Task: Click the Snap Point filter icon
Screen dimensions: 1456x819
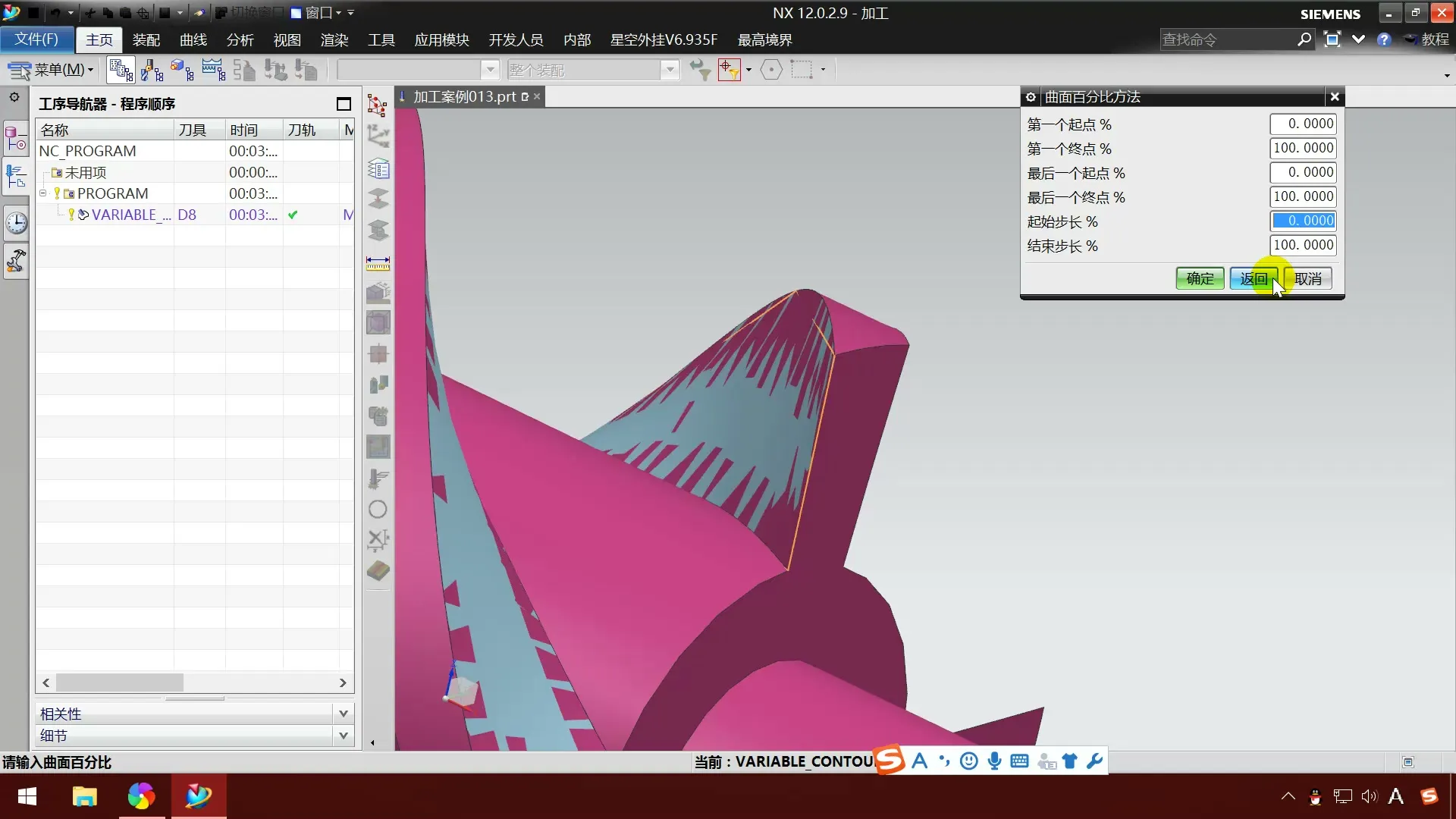Action: pyautogui.click(x=729, y=71)
